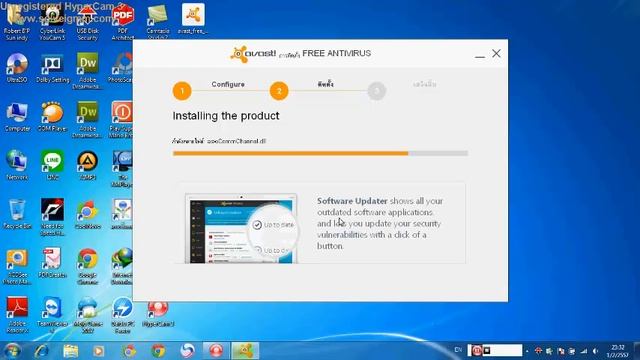Click the Configure step label
This screenshot has width=640, height=360.
(228, 84)
